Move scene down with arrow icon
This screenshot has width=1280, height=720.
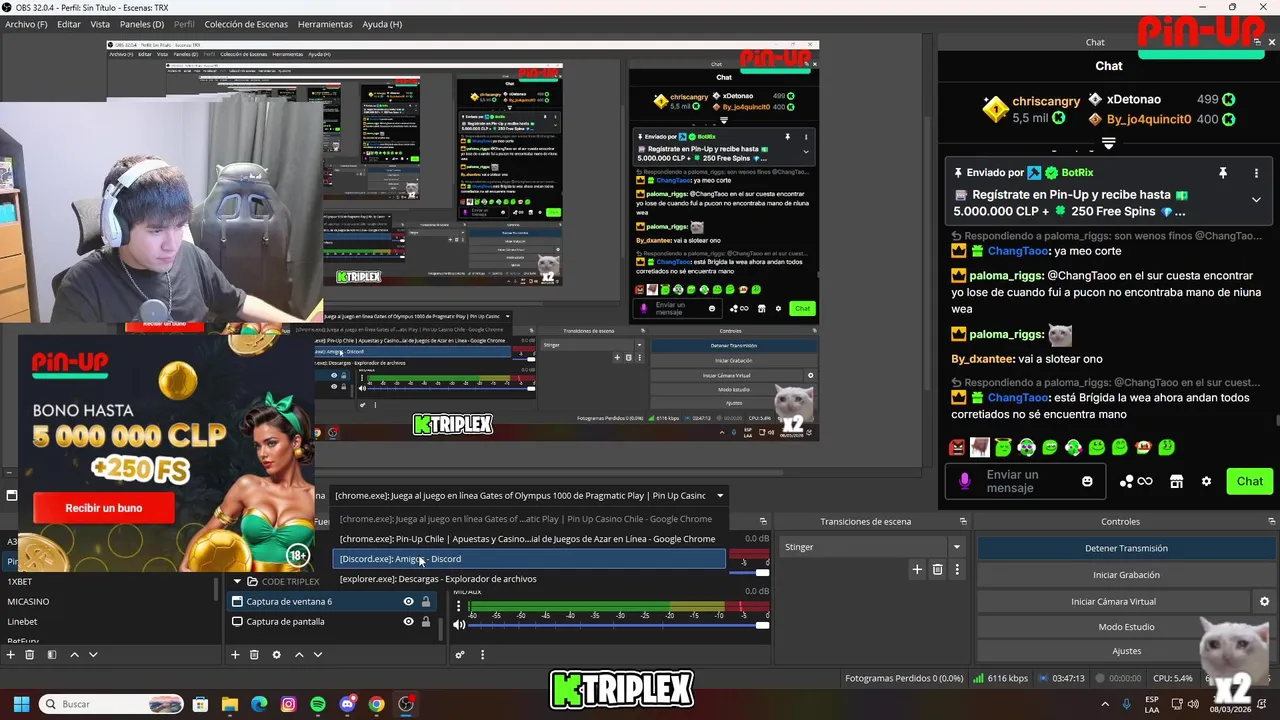coord(93,654)
